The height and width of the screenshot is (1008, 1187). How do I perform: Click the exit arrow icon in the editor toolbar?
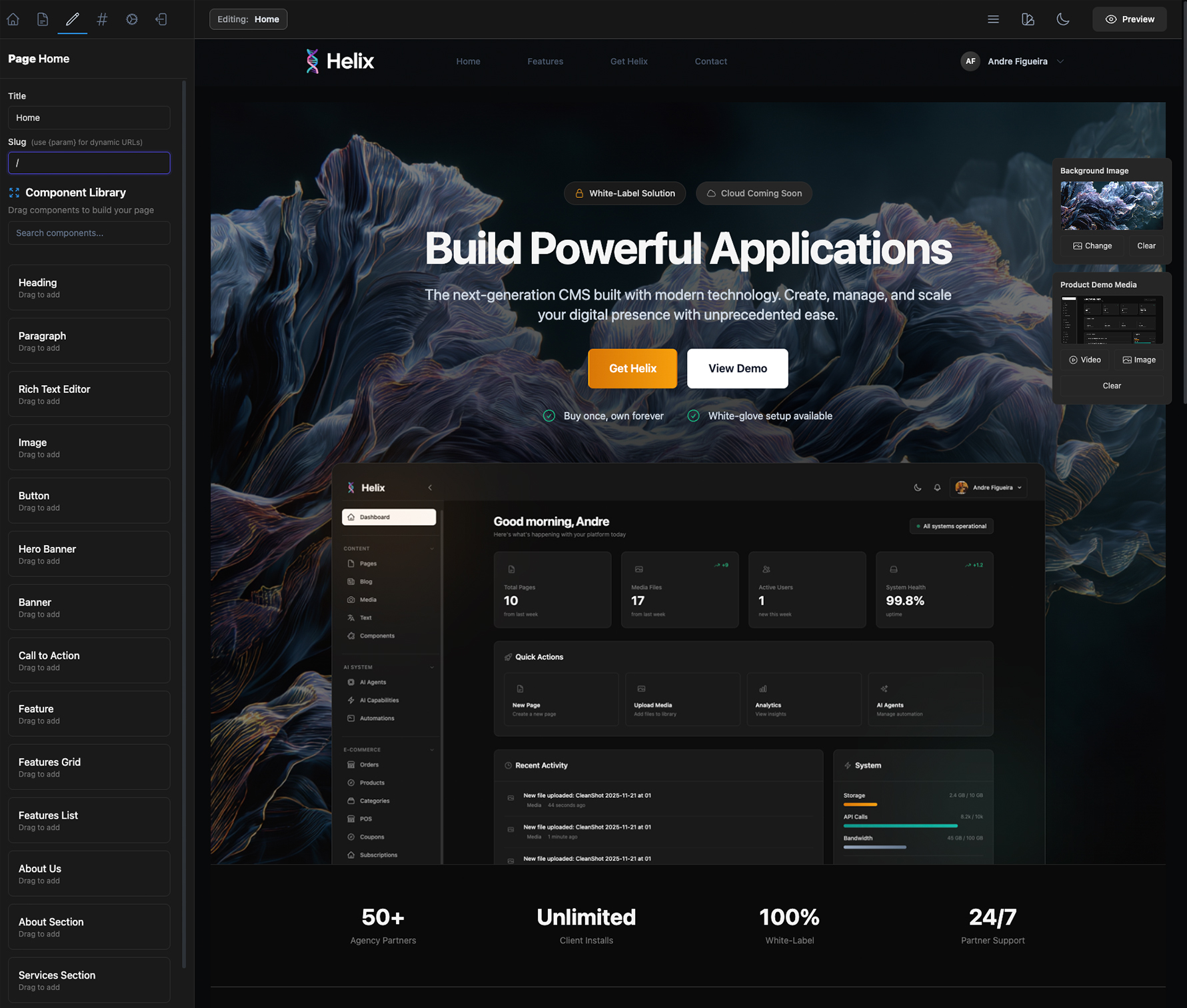(161, 19)
